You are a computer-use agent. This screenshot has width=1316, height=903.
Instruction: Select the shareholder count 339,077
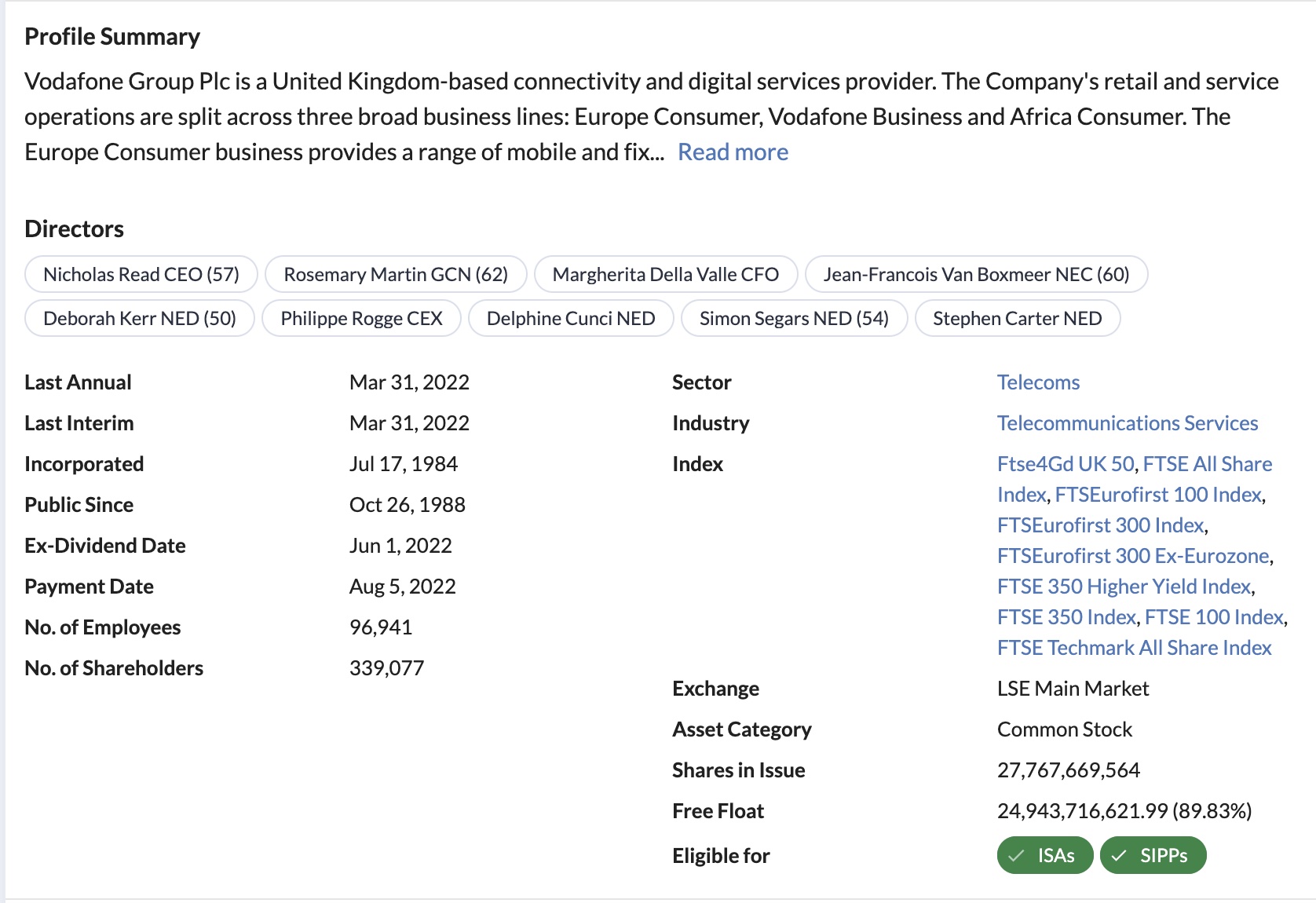386,668
